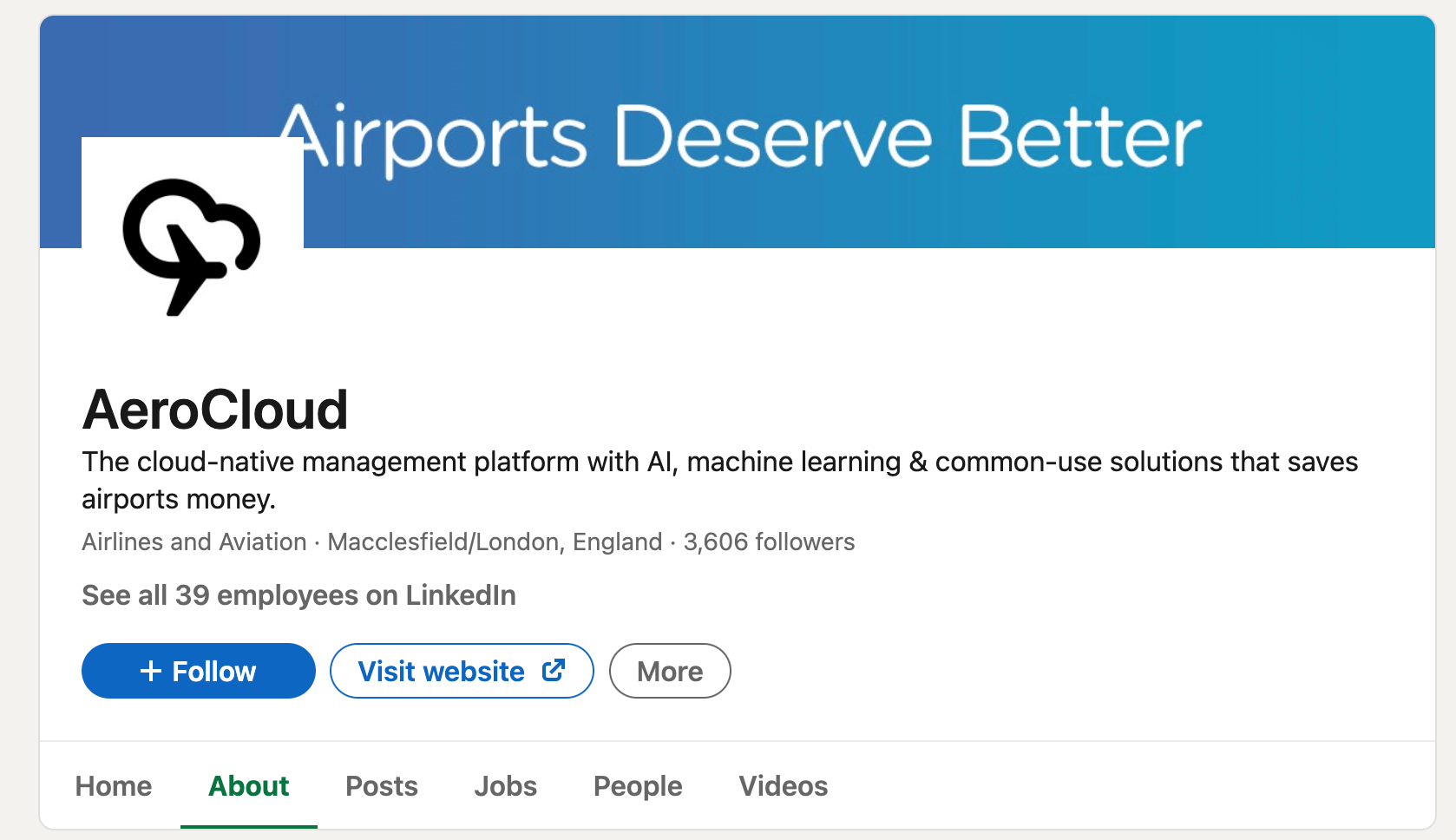The height and width of the screenshot is (840, 1456).
Task: Open the People tab
Action: pyautogui.click(x=638, y=786)
